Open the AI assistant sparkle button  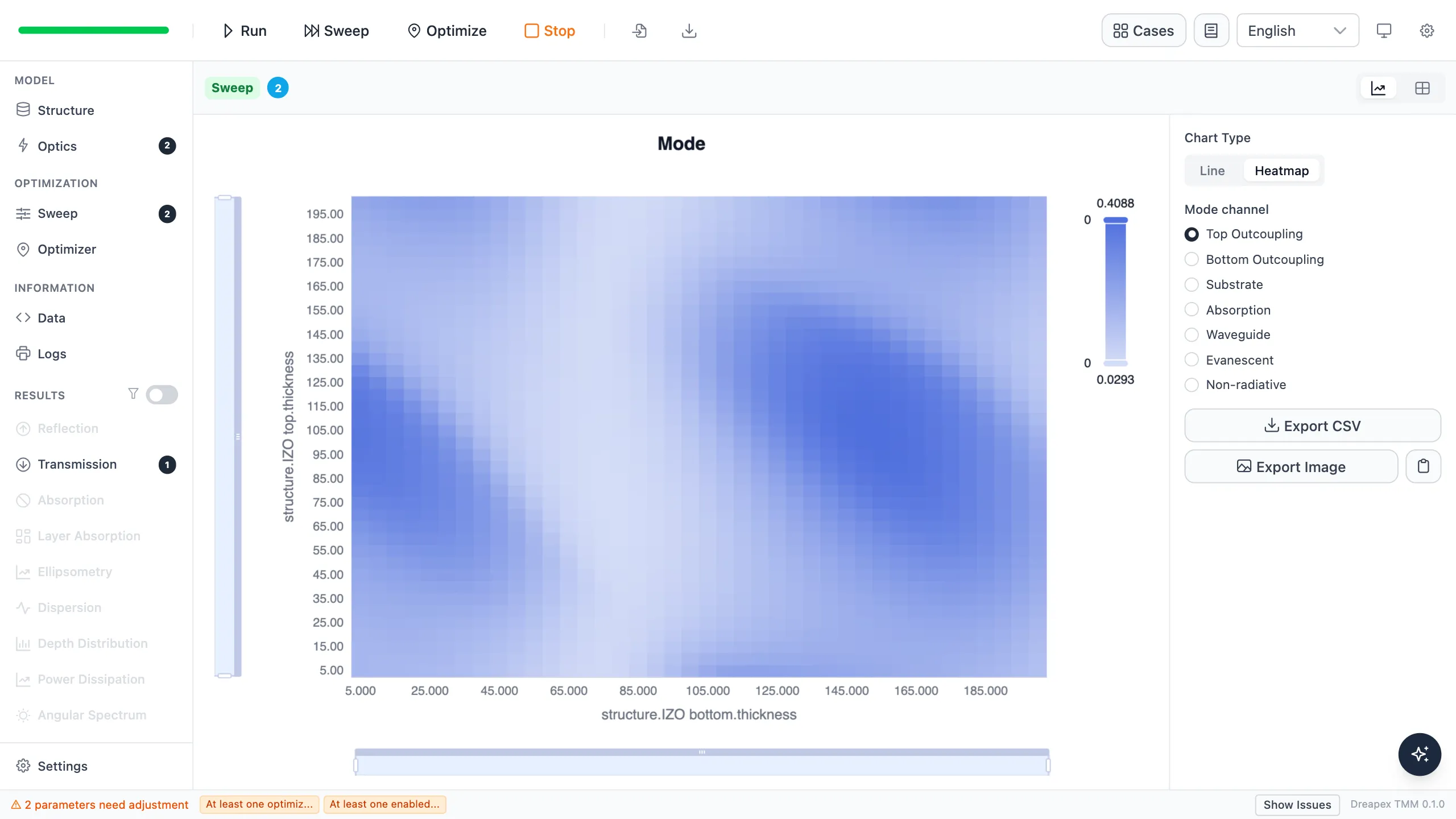coord(1420,754)
